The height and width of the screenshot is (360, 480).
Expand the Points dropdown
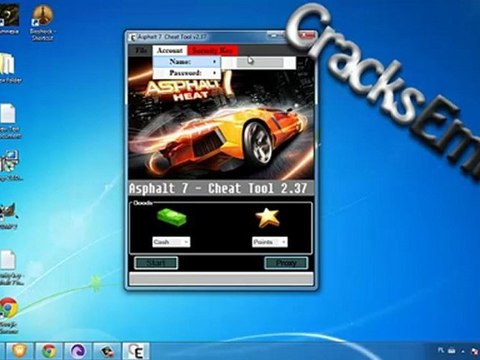[270, 242]
